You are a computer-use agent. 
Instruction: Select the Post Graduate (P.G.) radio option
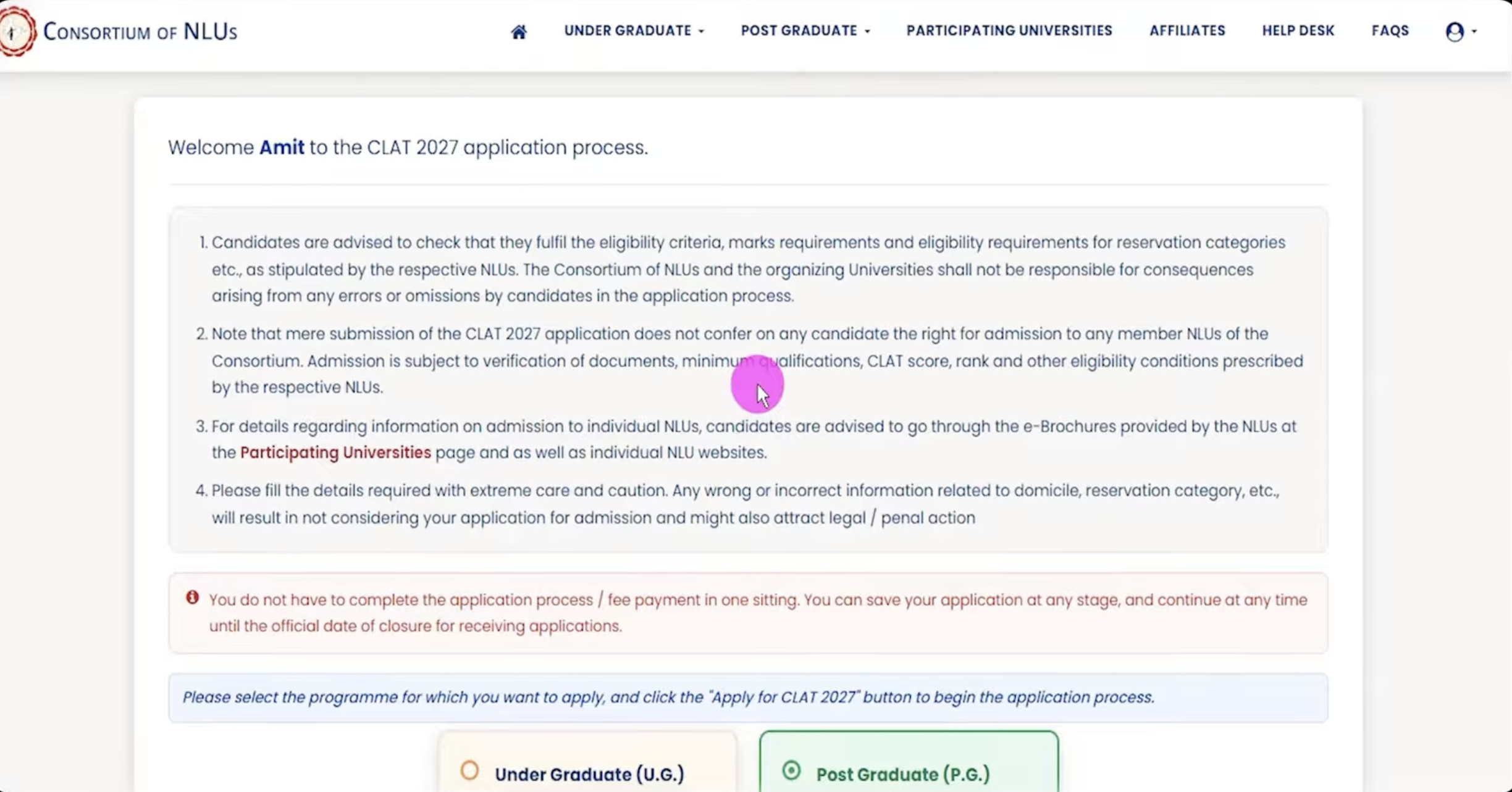(x=791, y=770)
